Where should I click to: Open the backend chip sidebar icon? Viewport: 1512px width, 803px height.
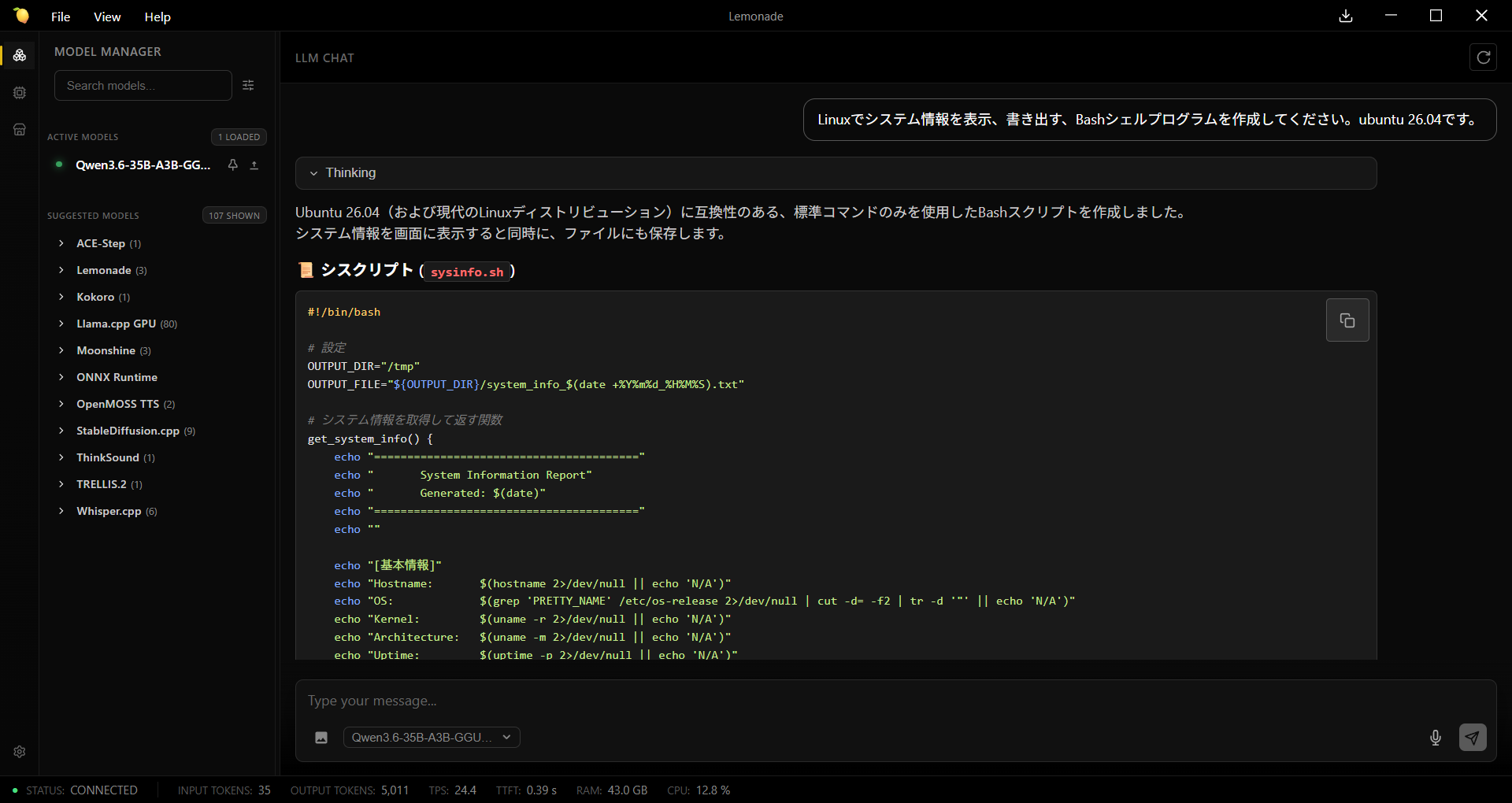[x=20, y=93]
